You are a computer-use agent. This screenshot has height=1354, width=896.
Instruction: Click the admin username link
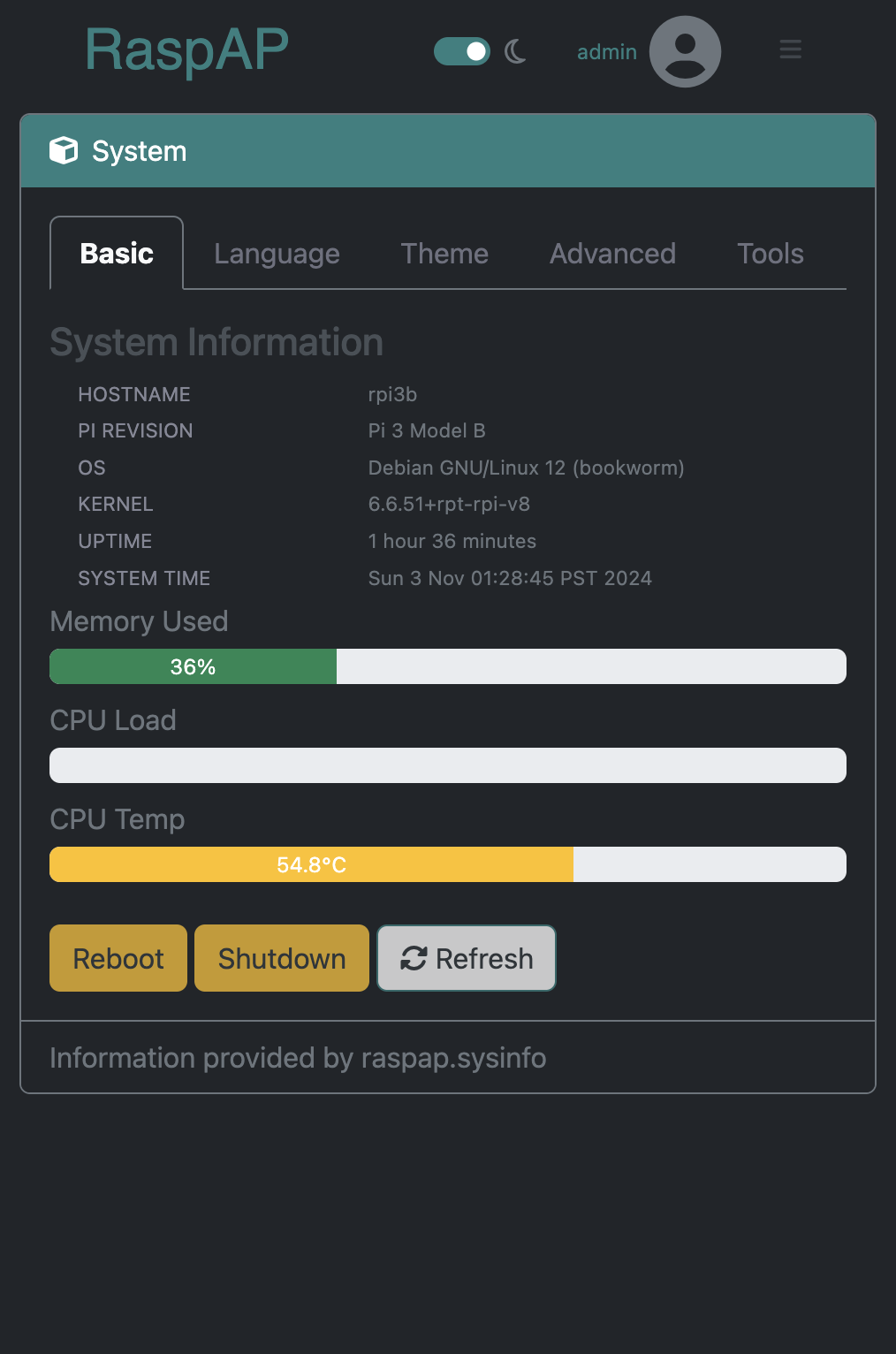click(607, 52)
